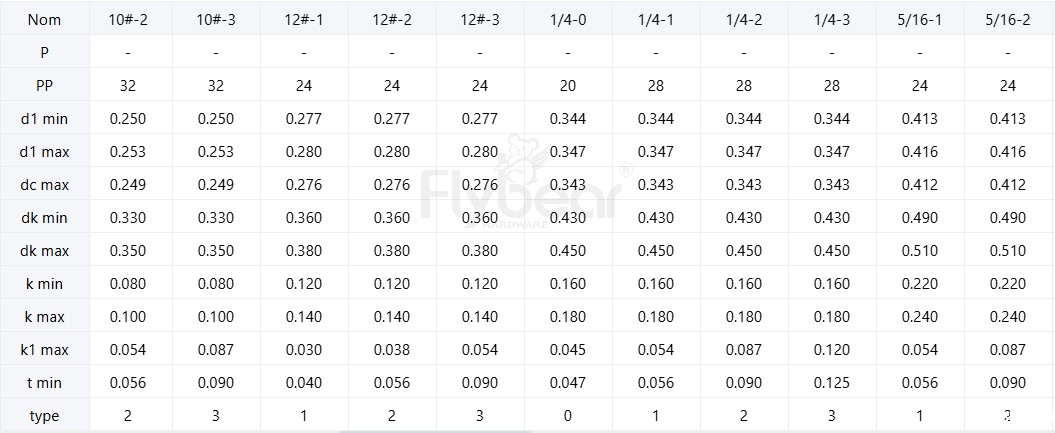Select the '5/16-2' column header

click(1008, 19)
